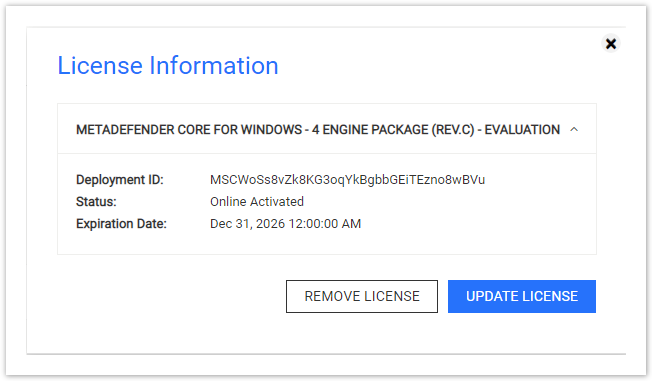The image size is (652, 381).
Task: Click the word Activated in status
Action: 277,202
